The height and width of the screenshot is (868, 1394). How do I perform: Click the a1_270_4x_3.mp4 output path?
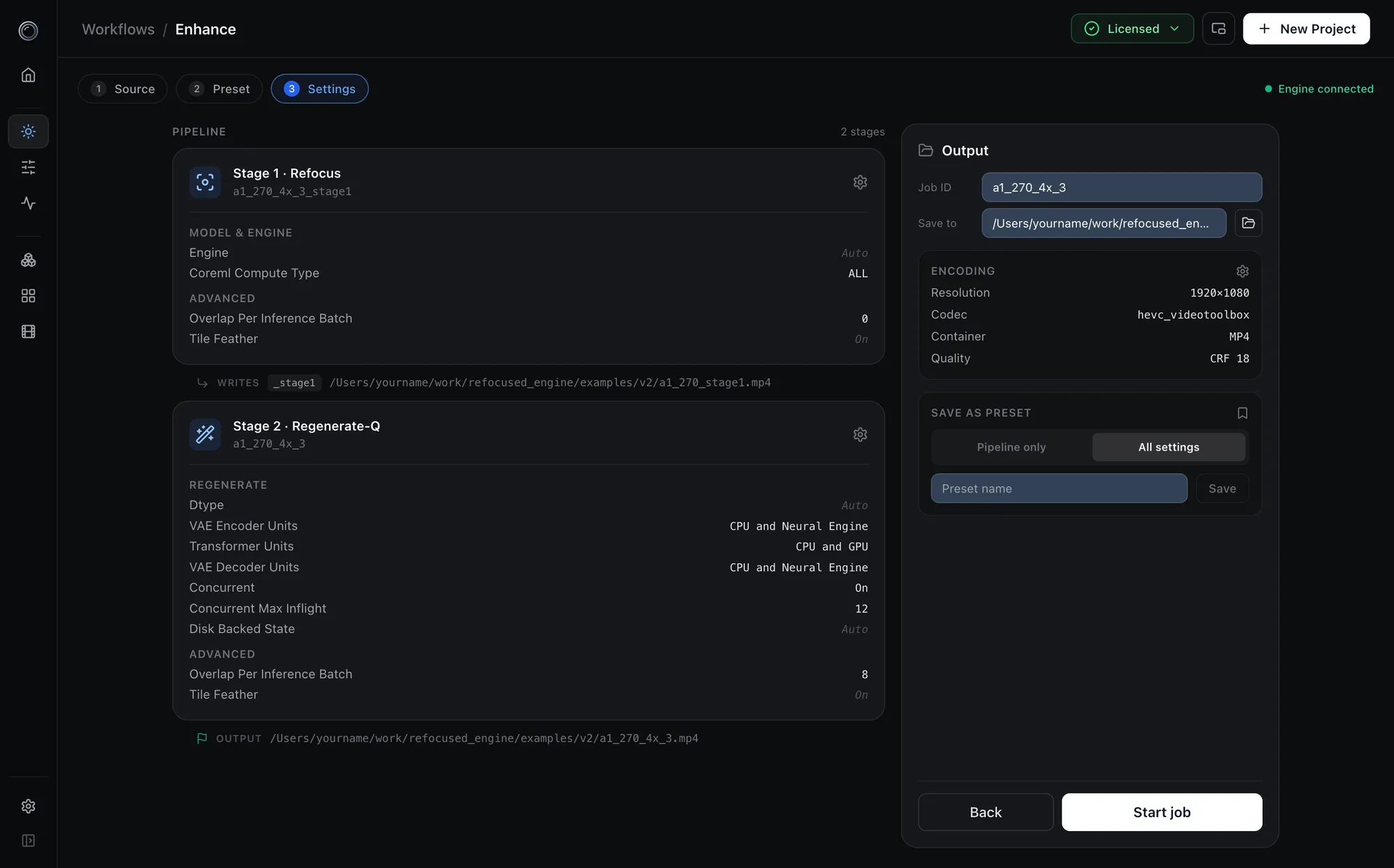pos(484,738)
